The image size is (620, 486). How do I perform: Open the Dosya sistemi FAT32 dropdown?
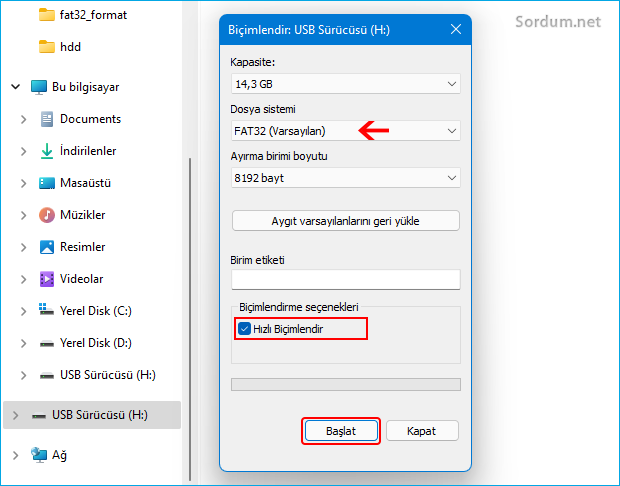(x=346, y=131)
